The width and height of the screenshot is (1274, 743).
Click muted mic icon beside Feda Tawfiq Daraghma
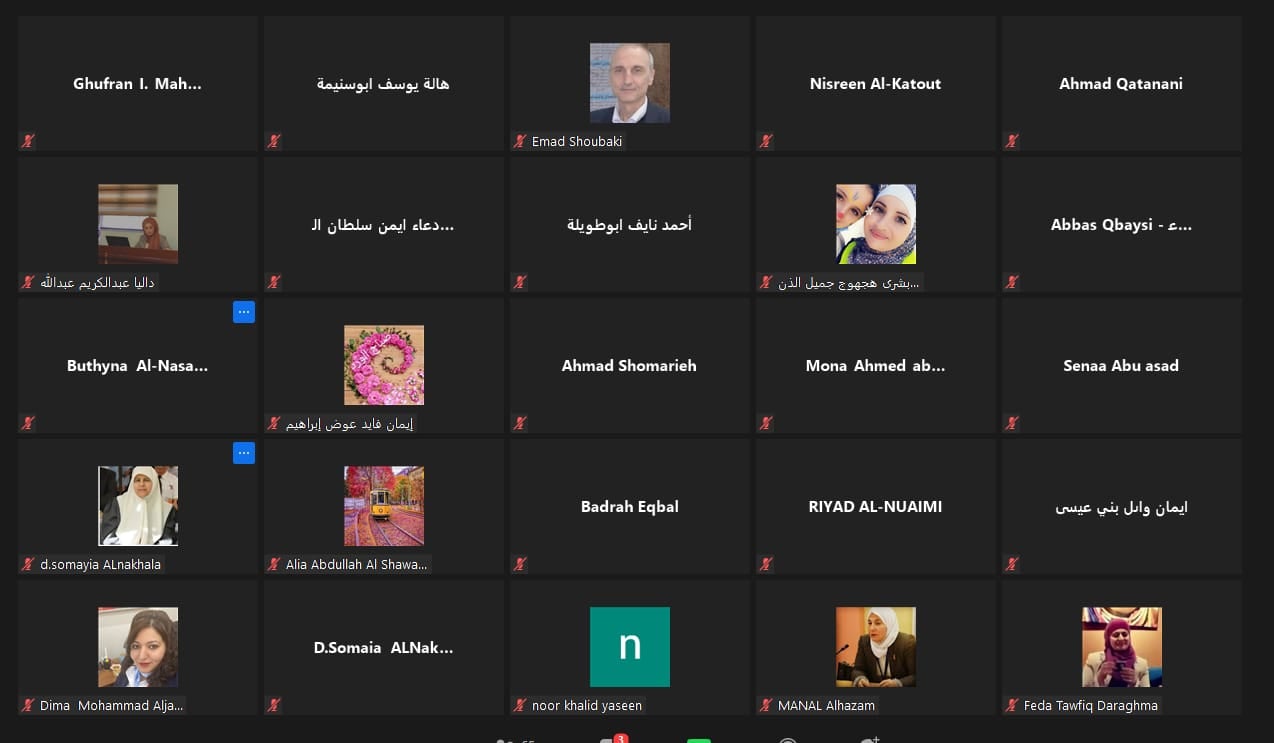click(1012, 706)
